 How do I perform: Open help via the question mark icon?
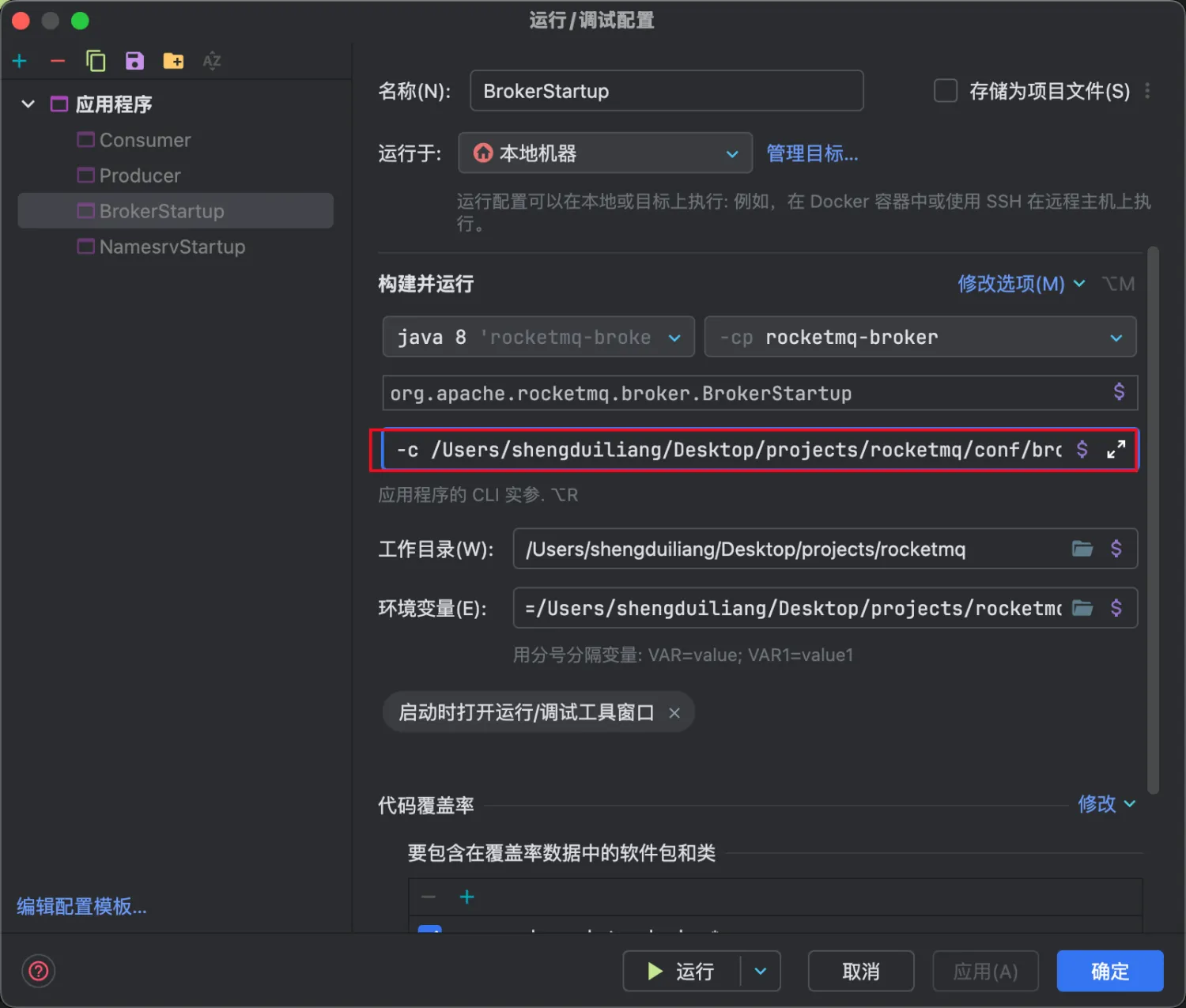click(x=38, y=972)
